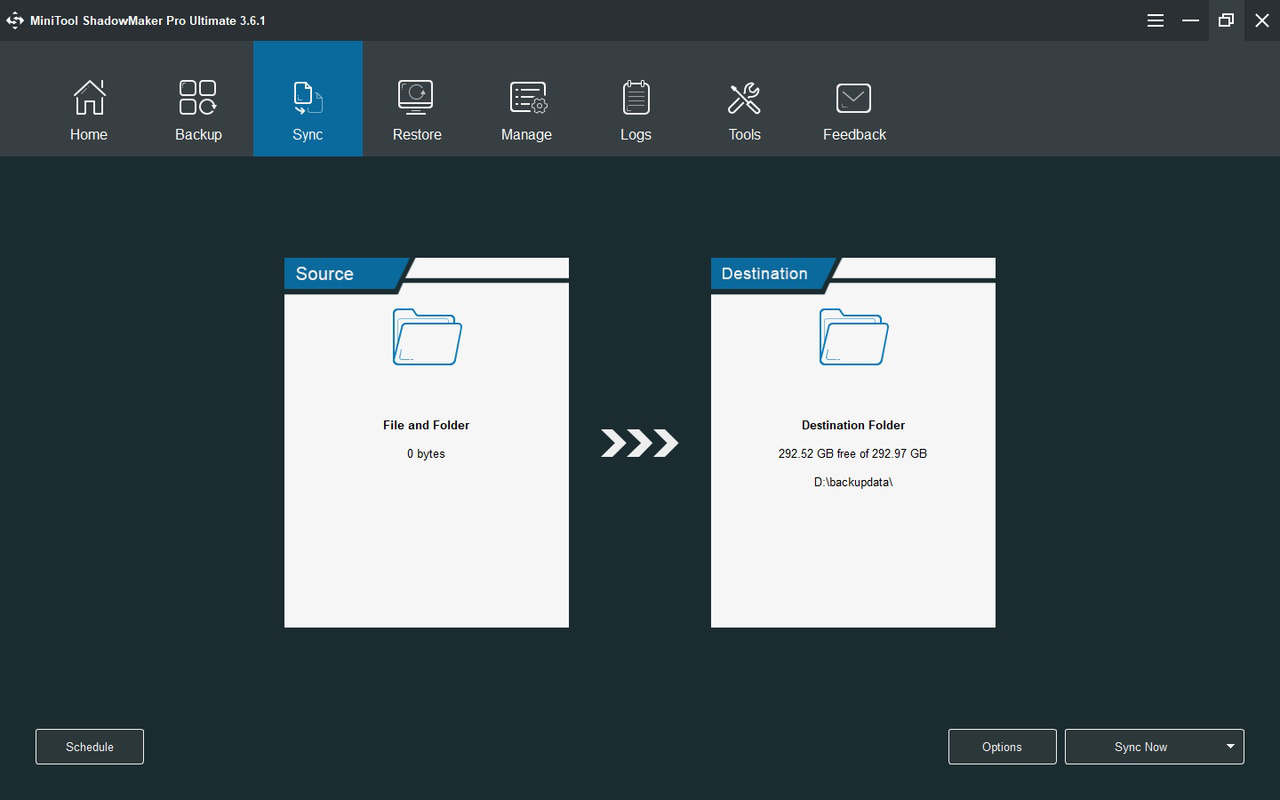Open the Home screen icon

coord(89,97)
